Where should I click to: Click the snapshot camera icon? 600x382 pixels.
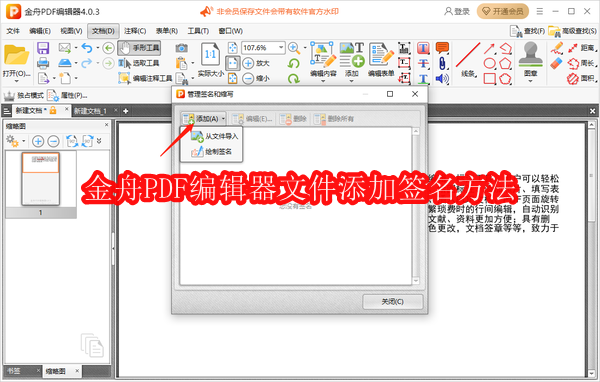pyautogui.click(x=181, y=48)
